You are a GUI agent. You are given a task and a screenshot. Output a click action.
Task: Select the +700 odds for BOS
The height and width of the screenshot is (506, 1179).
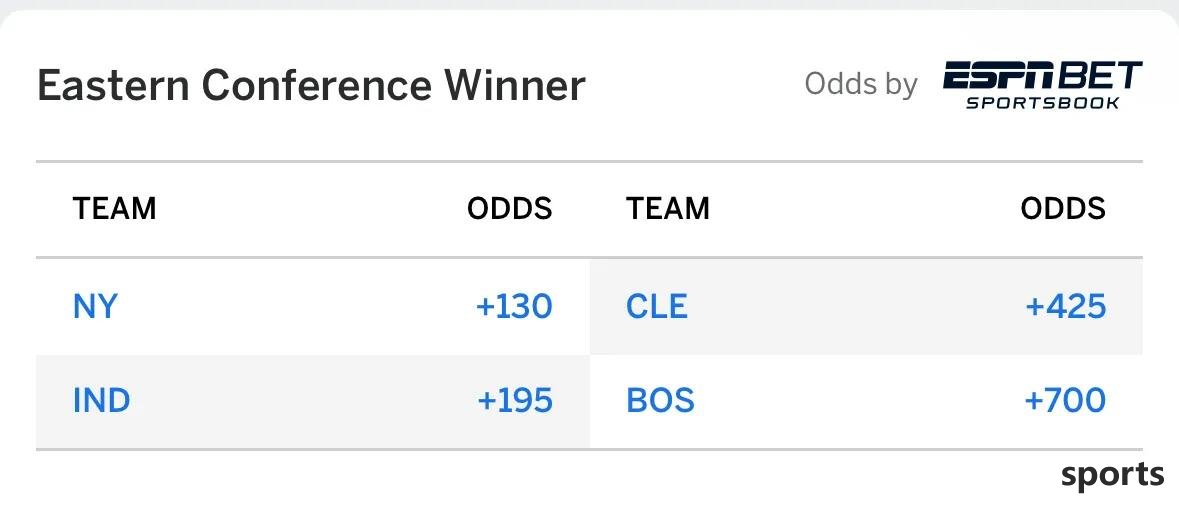1065,400
